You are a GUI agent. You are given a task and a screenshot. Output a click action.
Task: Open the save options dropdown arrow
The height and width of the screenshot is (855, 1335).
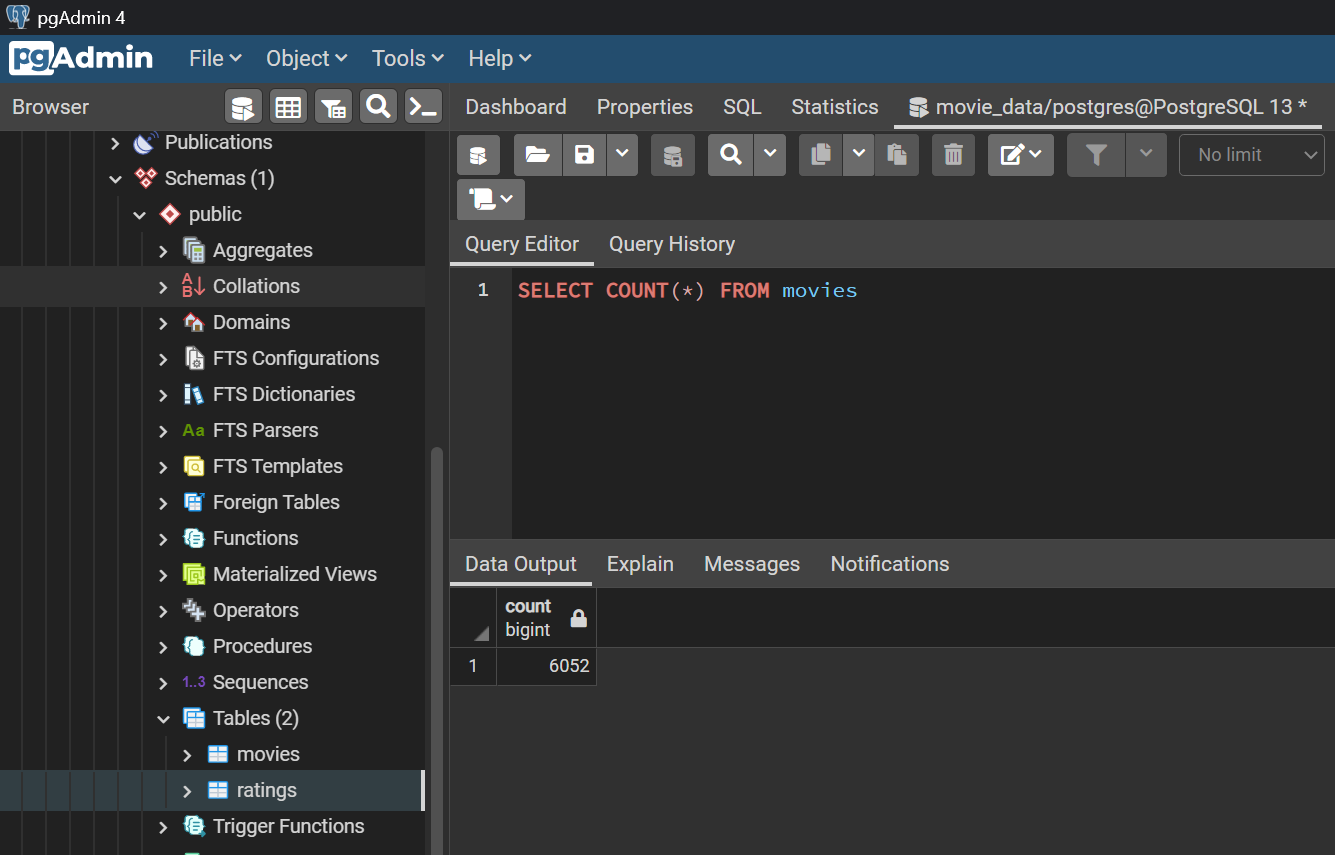pos(622,155)
